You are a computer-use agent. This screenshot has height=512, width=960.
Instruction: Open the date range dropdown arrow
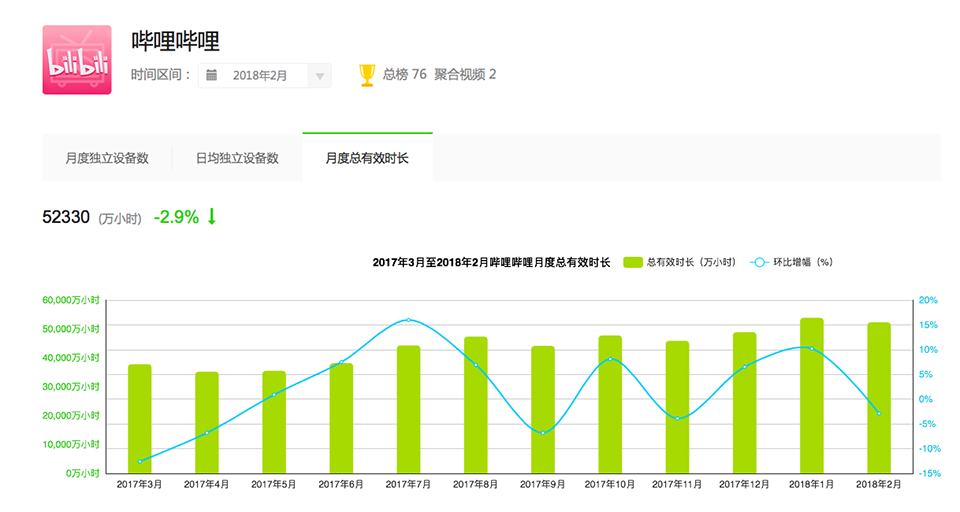[x=320, y=76]
